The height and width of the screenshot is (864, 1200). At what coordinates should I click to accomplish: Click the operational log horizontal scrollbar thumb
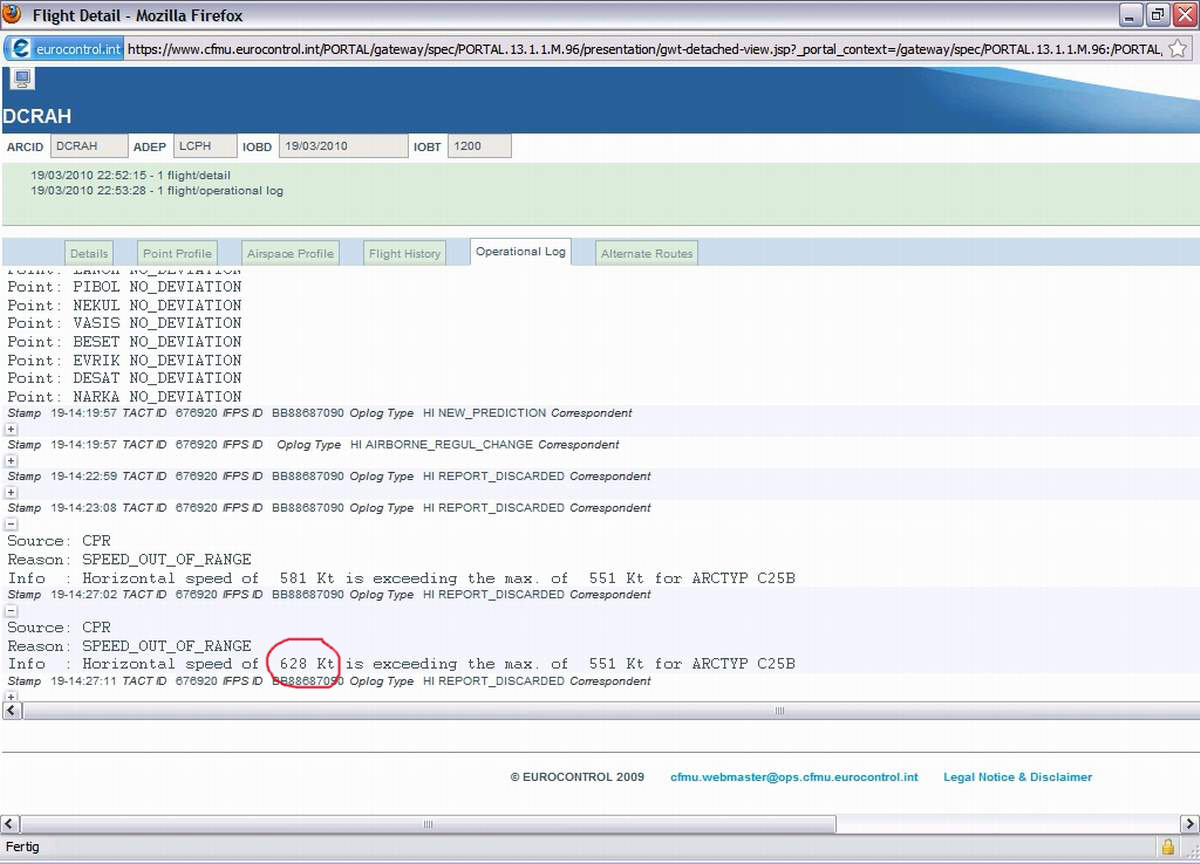778,710
